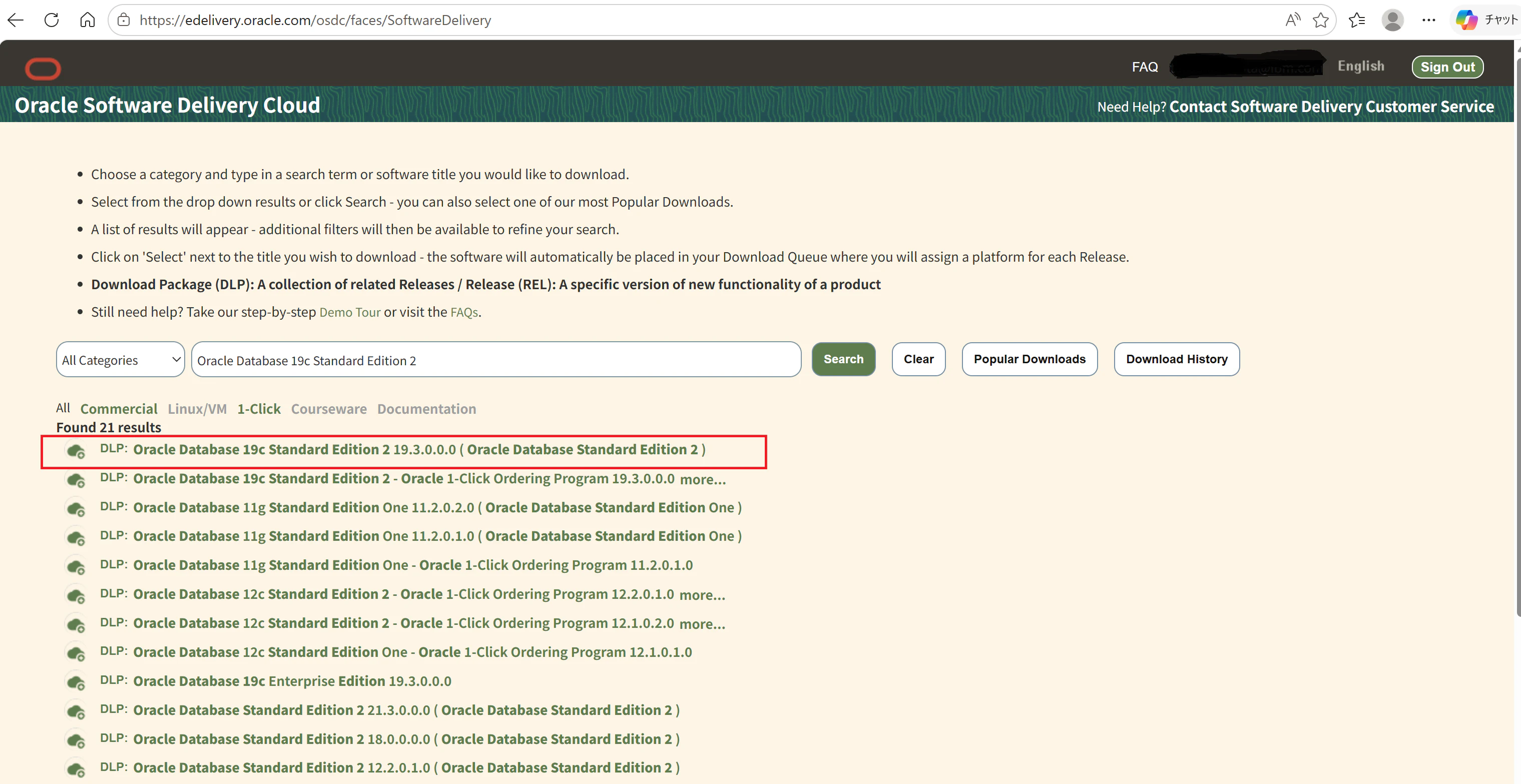Contact Software Delivery Customer Service link

1331,107
